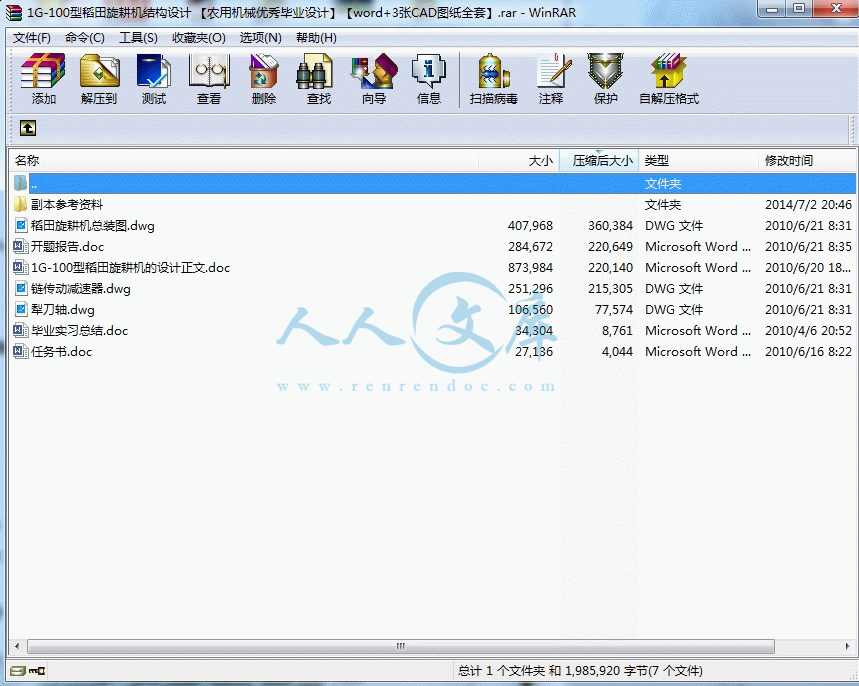Screen dimensions: 859x686
Task: Click the disk icon in the status bar
Action: (x=18, y=671)
